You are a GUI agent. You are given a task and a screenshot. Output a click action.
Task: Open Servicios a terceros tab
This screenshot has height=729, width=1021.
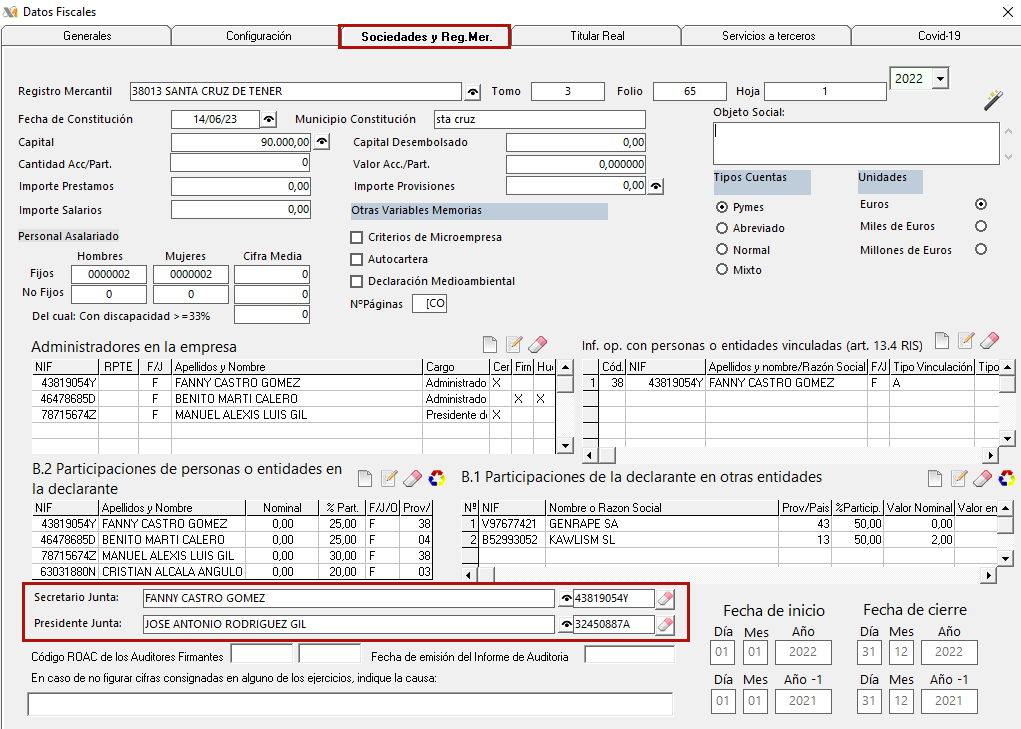768,36
